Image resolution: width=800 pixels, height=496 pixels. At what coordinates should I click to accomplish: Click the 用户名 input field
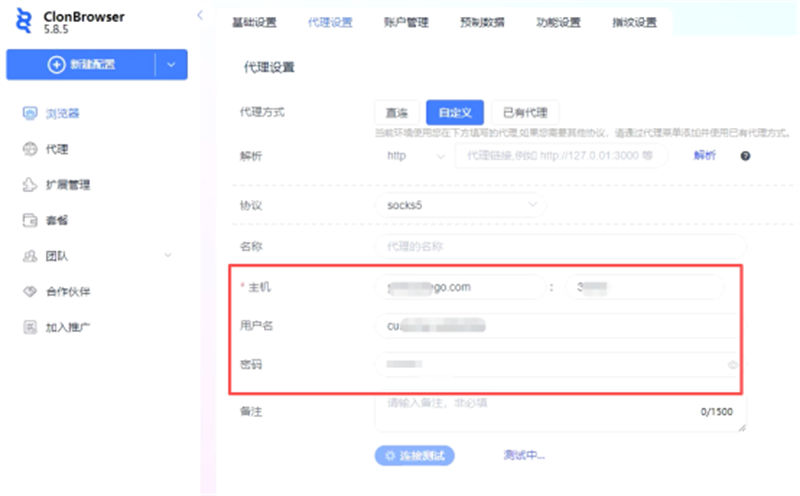(x=557, y=326)
